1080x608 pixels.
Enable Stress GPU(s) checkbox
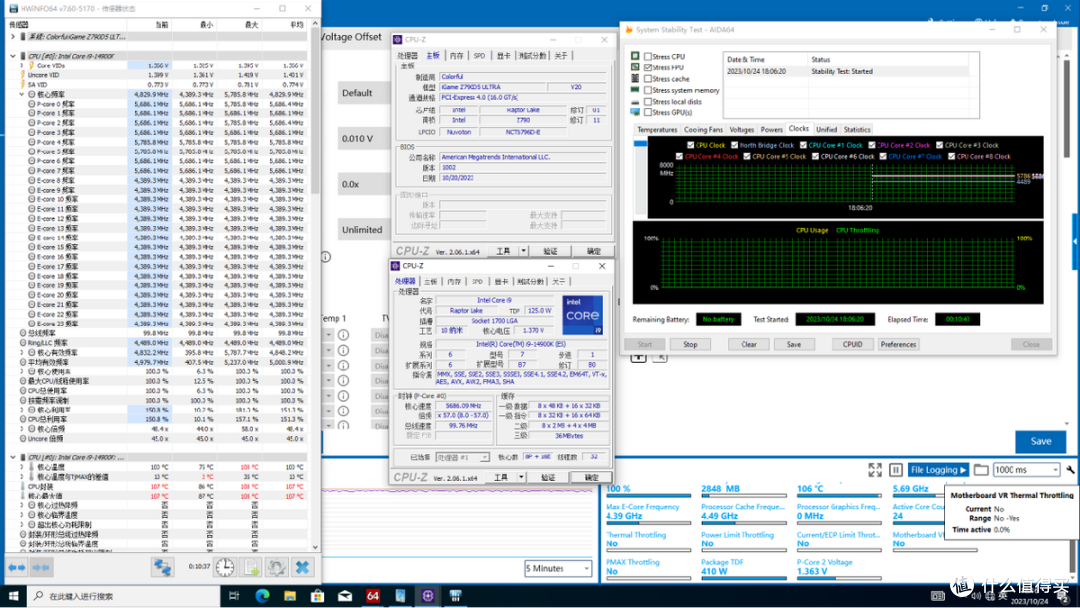(x=648, y=112)
